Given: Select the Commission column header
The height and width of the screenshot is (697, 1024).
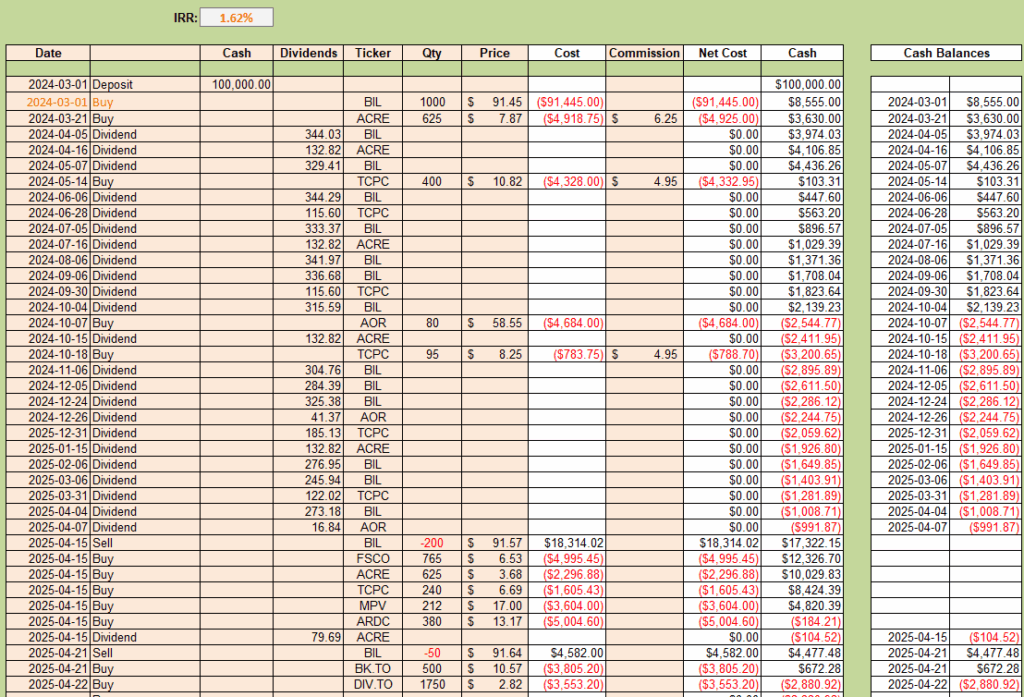Looking at the screenshot, I should (x=645, y=53).
